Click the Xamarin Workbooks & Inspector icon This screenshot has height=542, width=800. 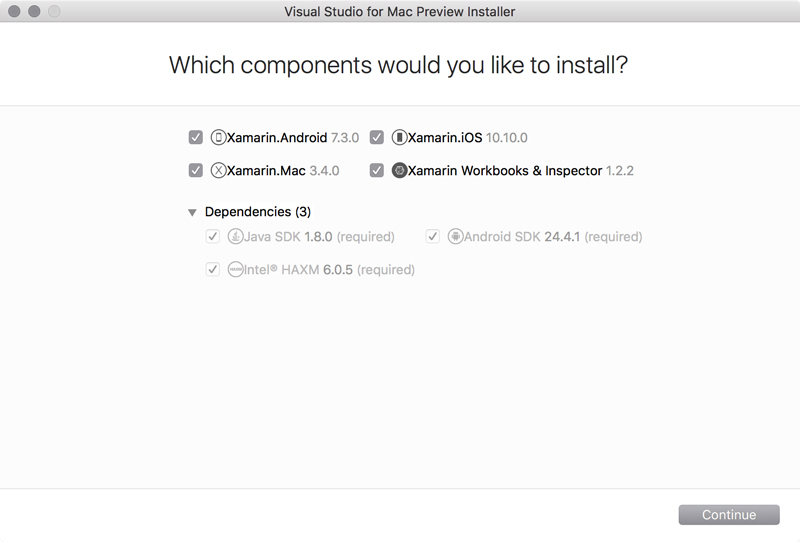point(399,170)
